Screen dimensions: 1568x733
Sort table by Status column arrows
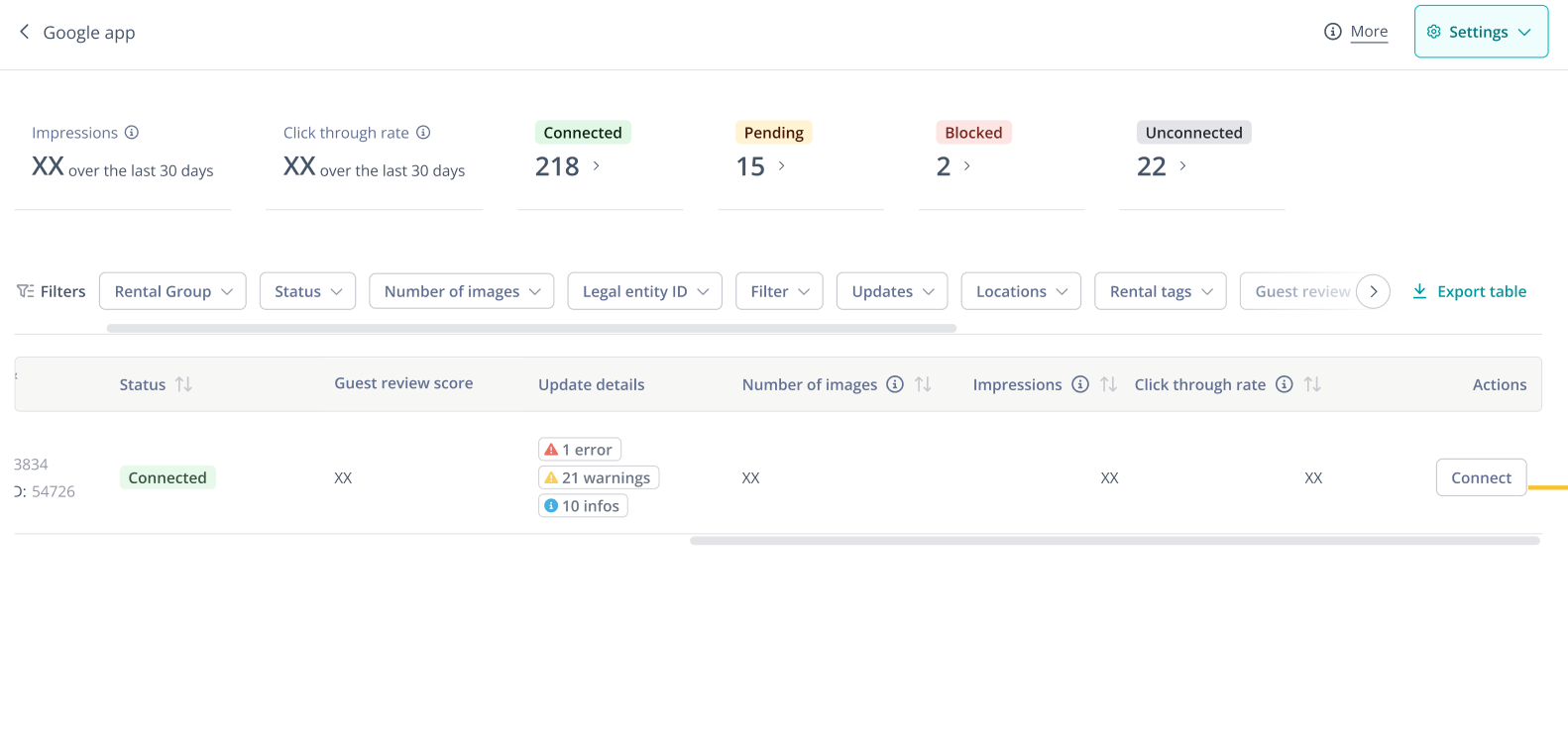click(x=183, y=384)
